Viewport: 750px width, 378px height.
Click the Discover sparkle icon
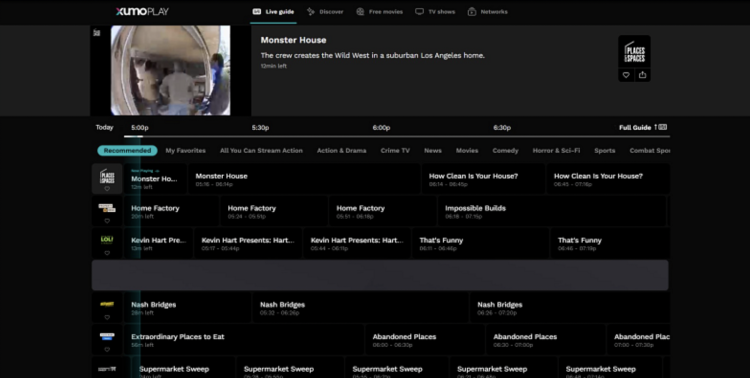311,11
